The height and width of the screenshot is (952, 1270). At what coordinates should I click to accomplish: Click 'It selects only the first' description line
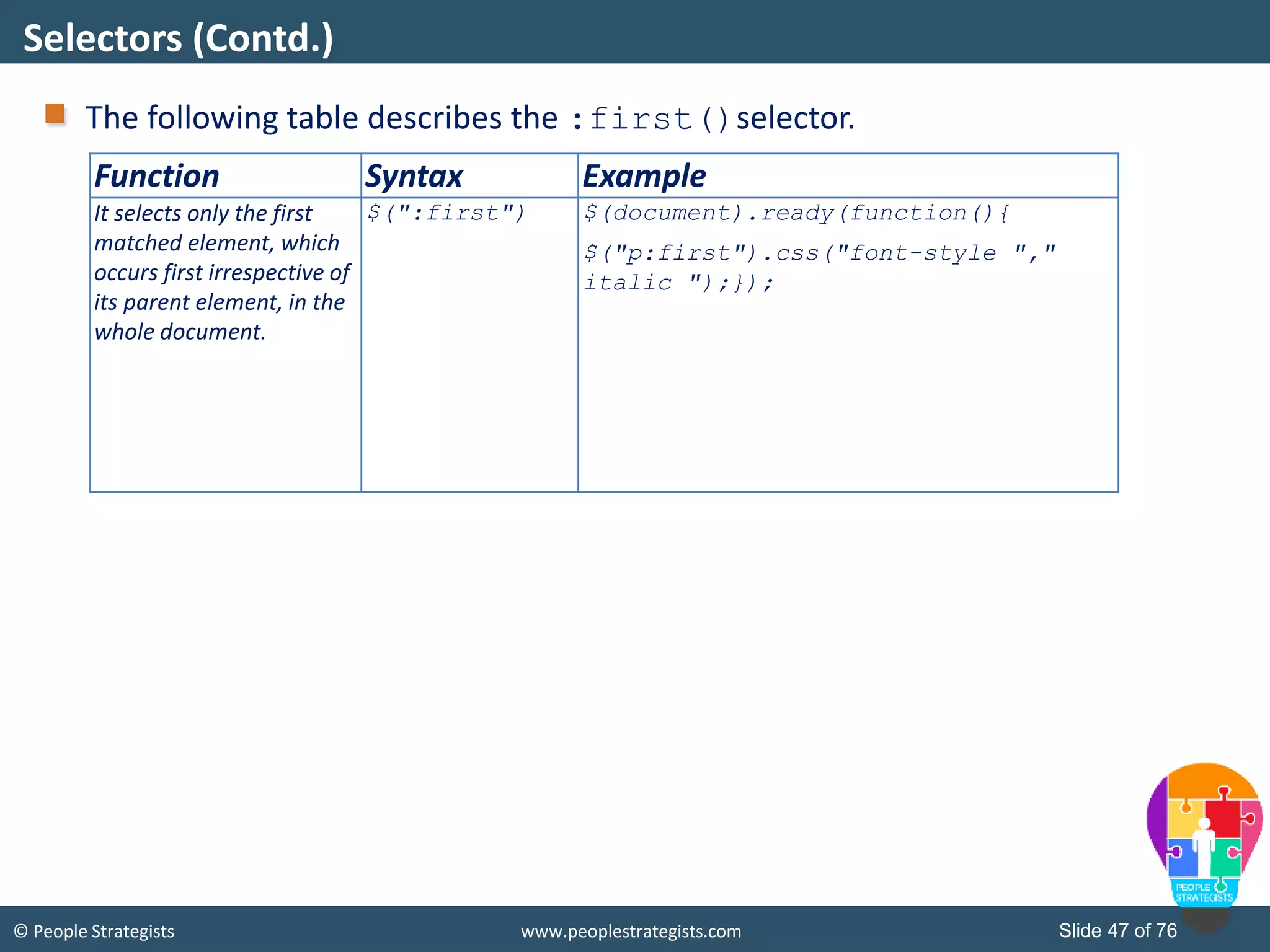click(x=203, y=213)
